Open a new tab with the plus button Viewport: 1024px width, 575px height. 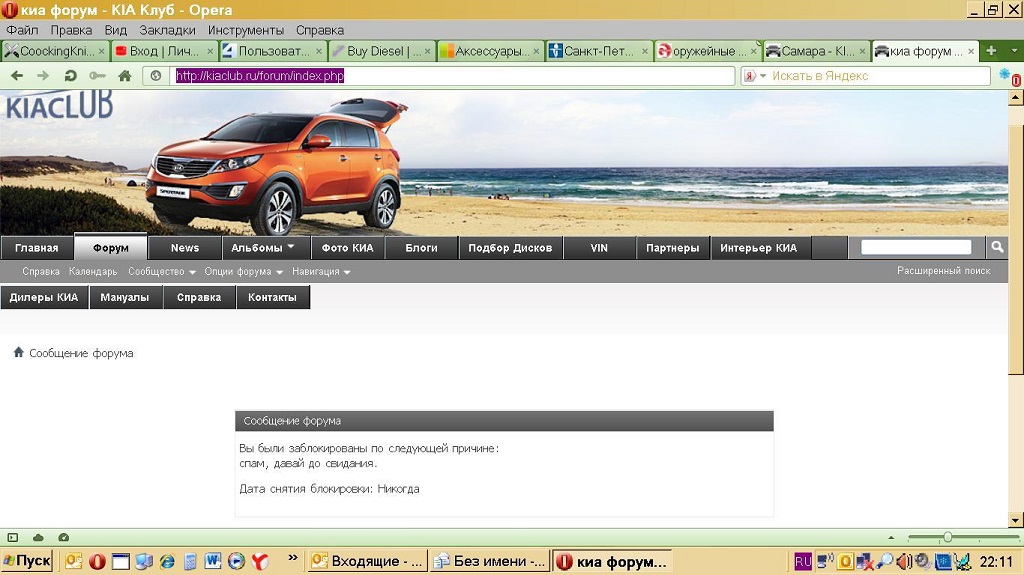991,51
